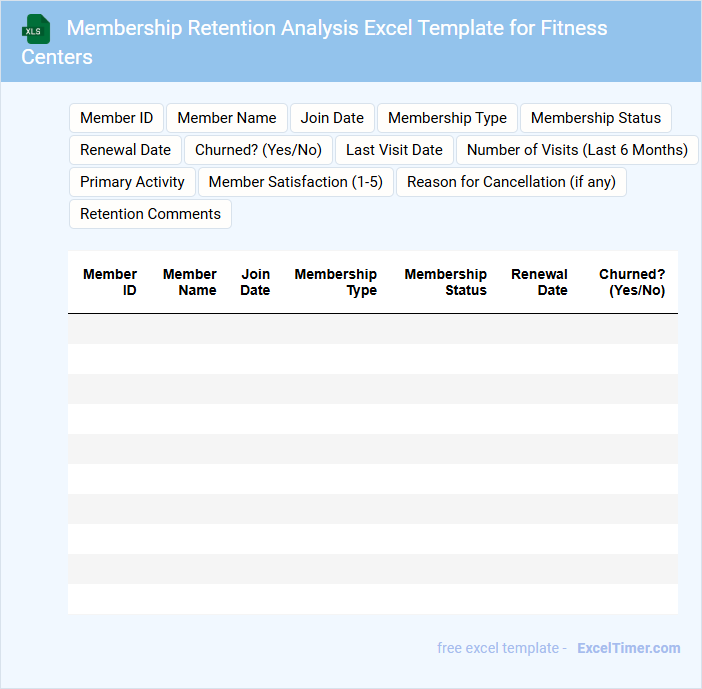Viewport: 702px width, 689px height.
Task: Click the Membership Status table column header
Action: pyautogui.click(x=445, y=282)
